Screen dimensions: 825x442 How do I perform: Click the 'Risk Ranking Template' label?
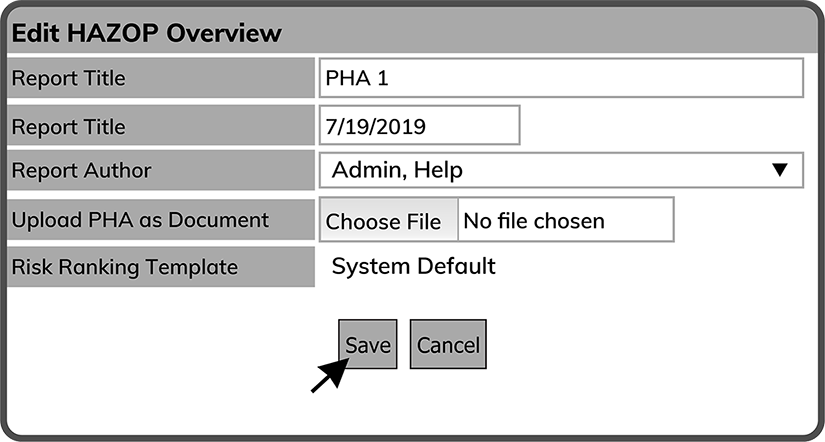click(x=125, y=267)
